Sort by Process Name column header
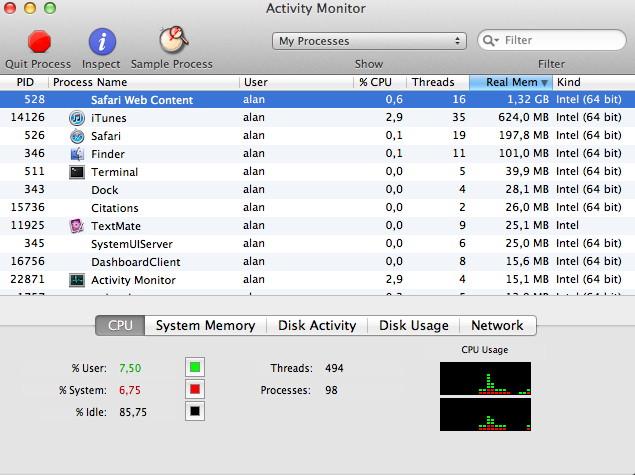635x475 pixels. pos(144,82)
